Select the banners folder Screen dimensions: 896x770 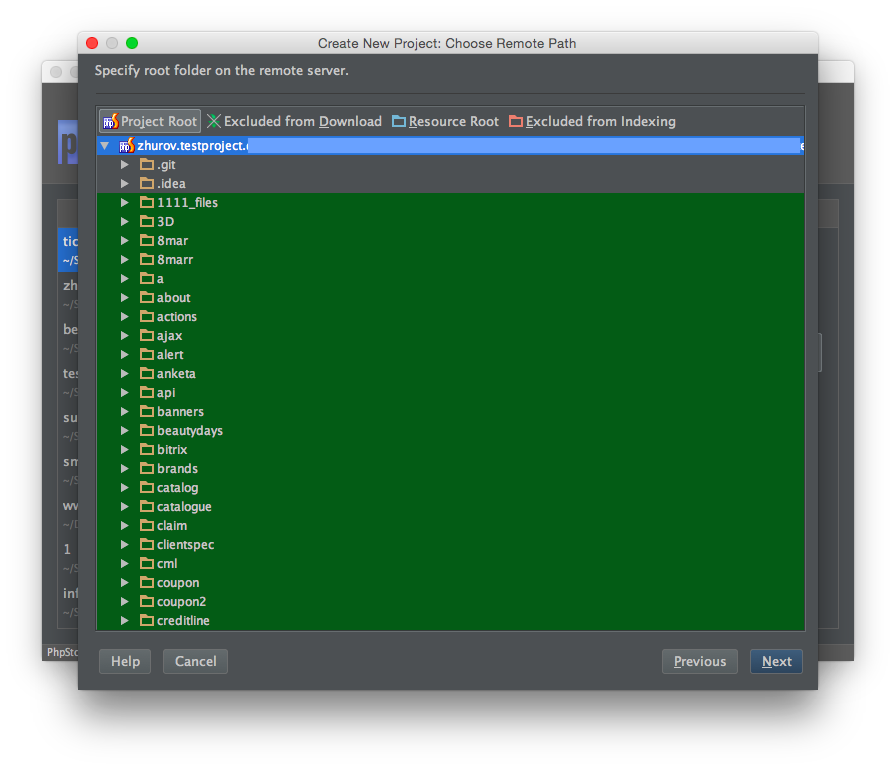(x=180, y=412)
